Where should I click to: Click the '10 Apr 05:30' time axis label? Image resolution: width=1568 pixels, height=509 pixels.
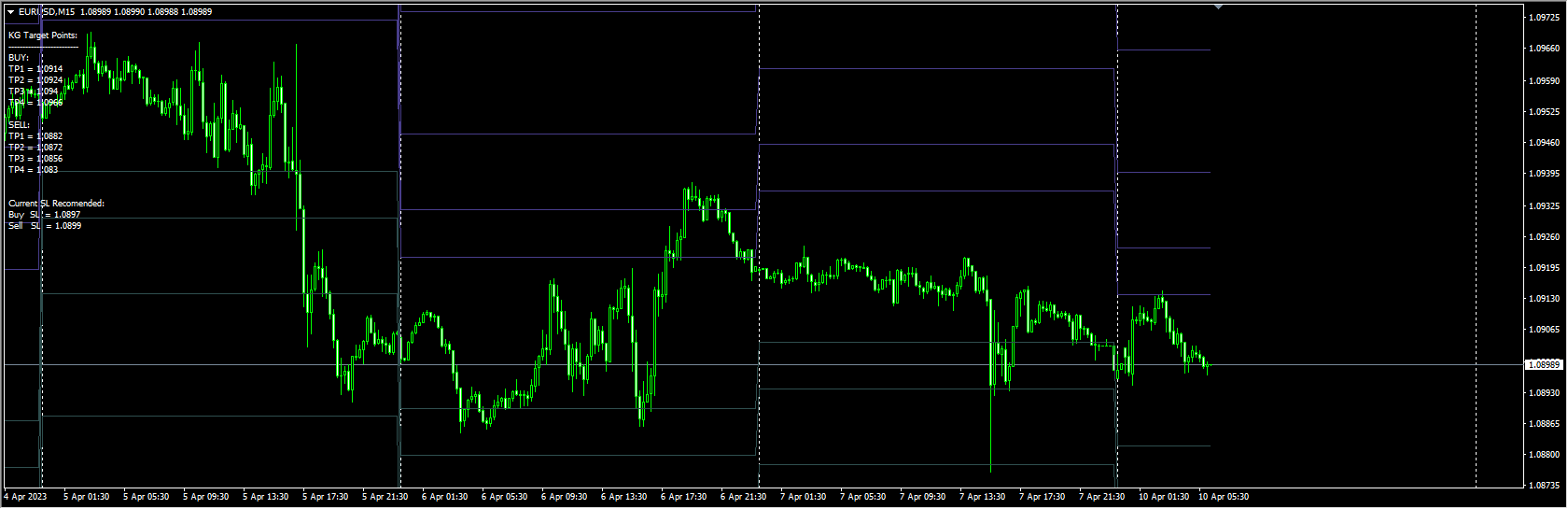coord(1224,497)
